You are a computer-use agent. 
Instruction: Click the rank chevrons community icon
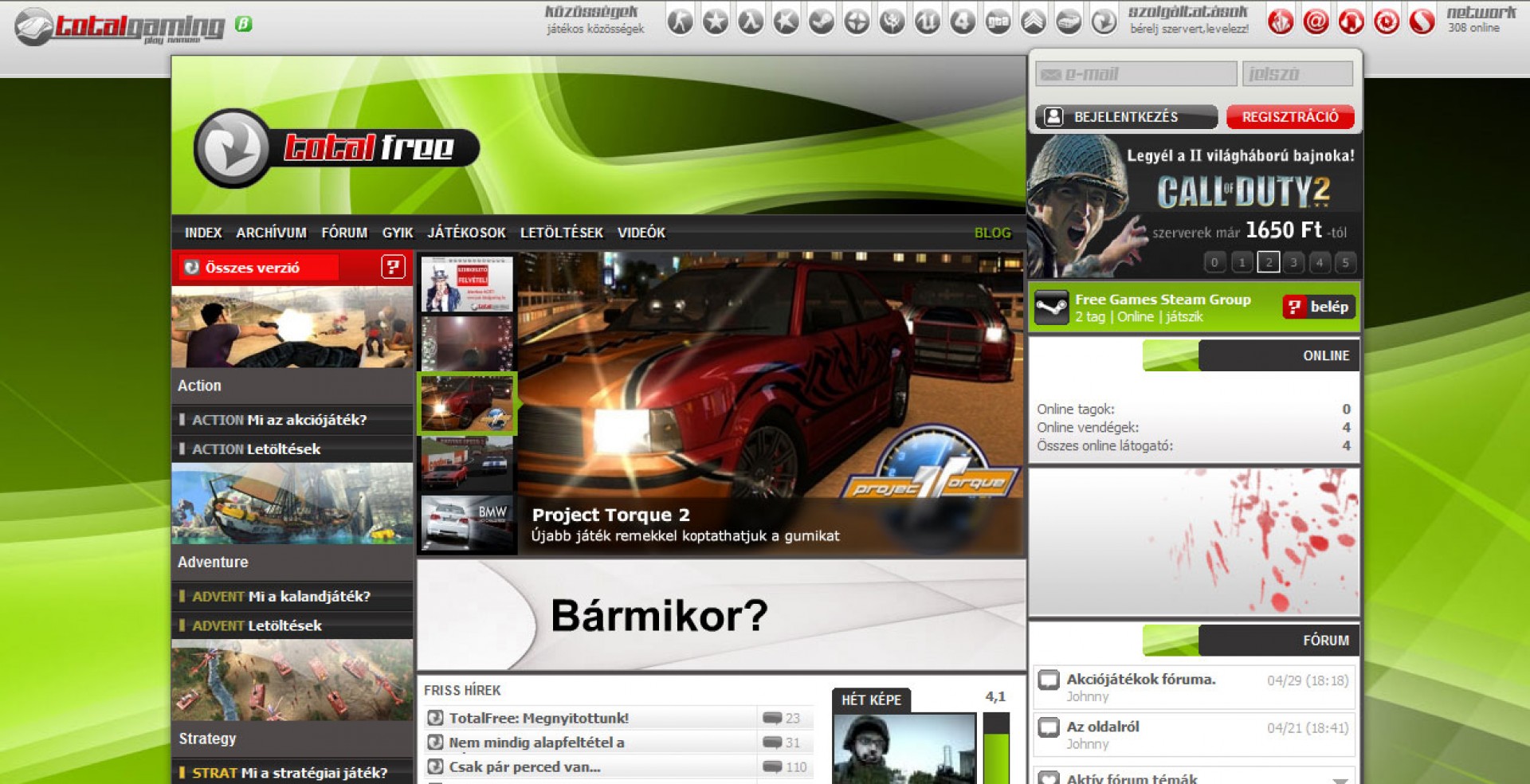1034,22
